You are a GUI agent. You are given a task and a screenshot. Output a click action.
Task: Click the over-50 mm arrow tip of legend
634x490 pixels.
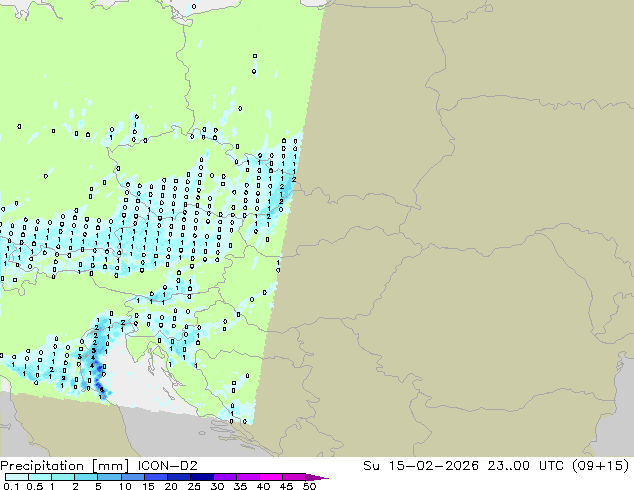click(317, 477)
